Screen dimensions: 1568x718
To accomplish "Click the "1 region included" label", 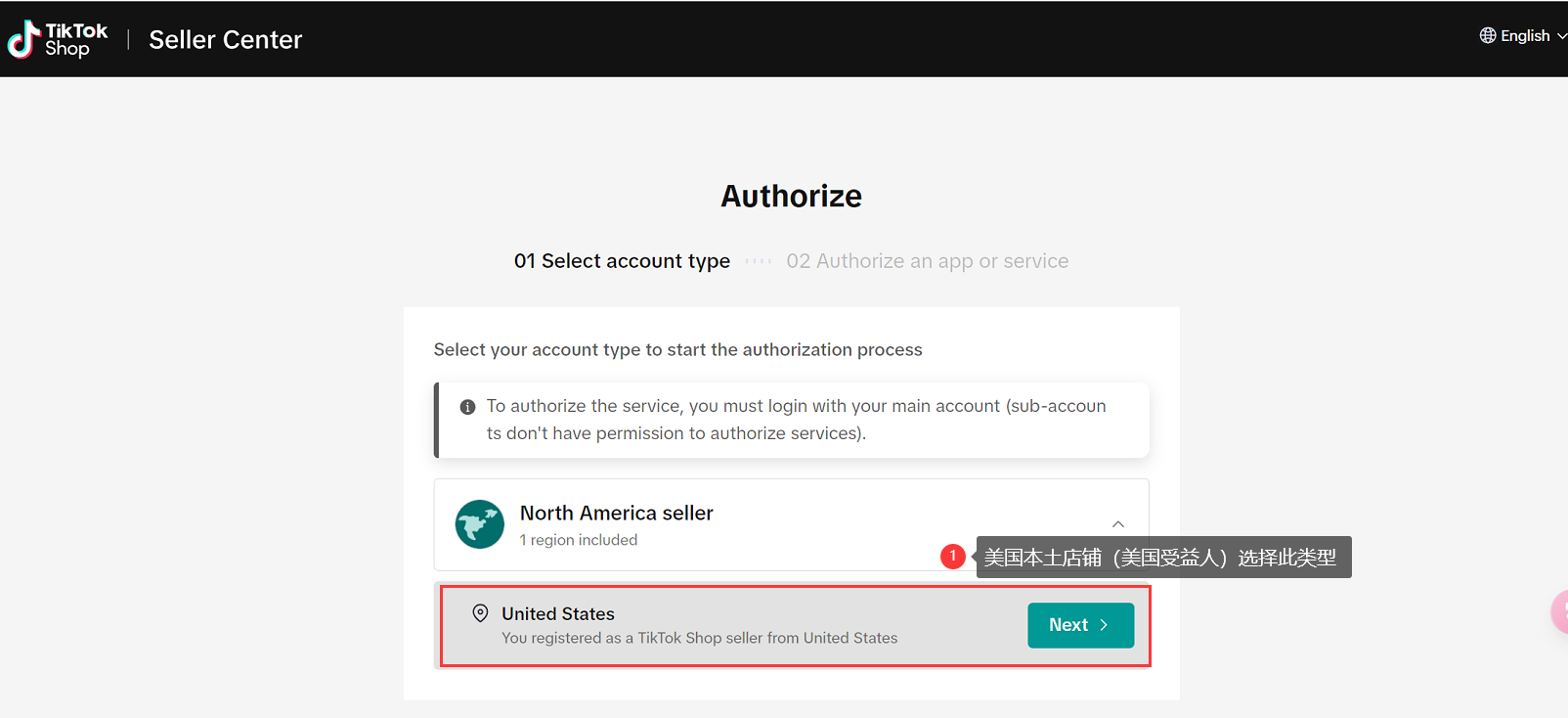I will pyautogui.click(x=579, y=540).
